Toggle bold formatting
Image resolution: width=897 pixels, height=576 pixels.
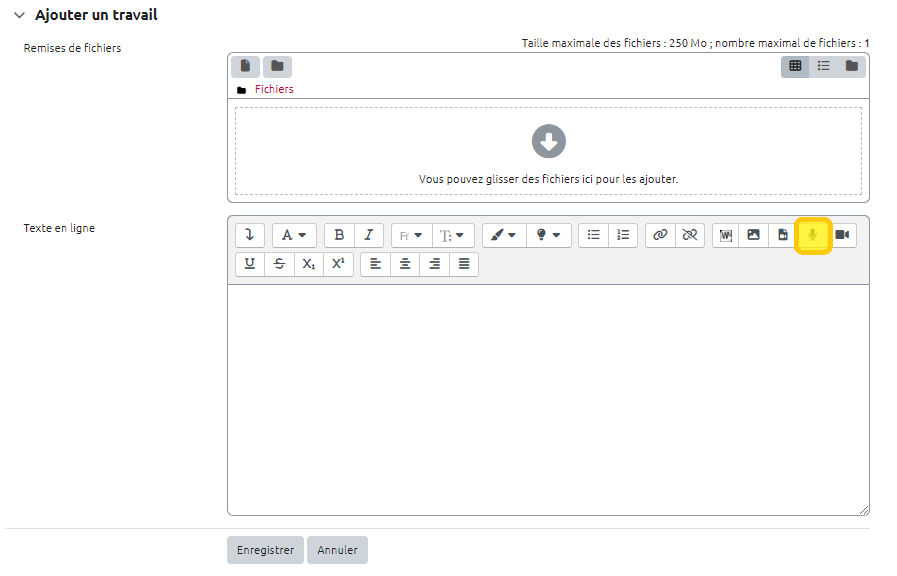pyautogui.click(x=339, y=235)
